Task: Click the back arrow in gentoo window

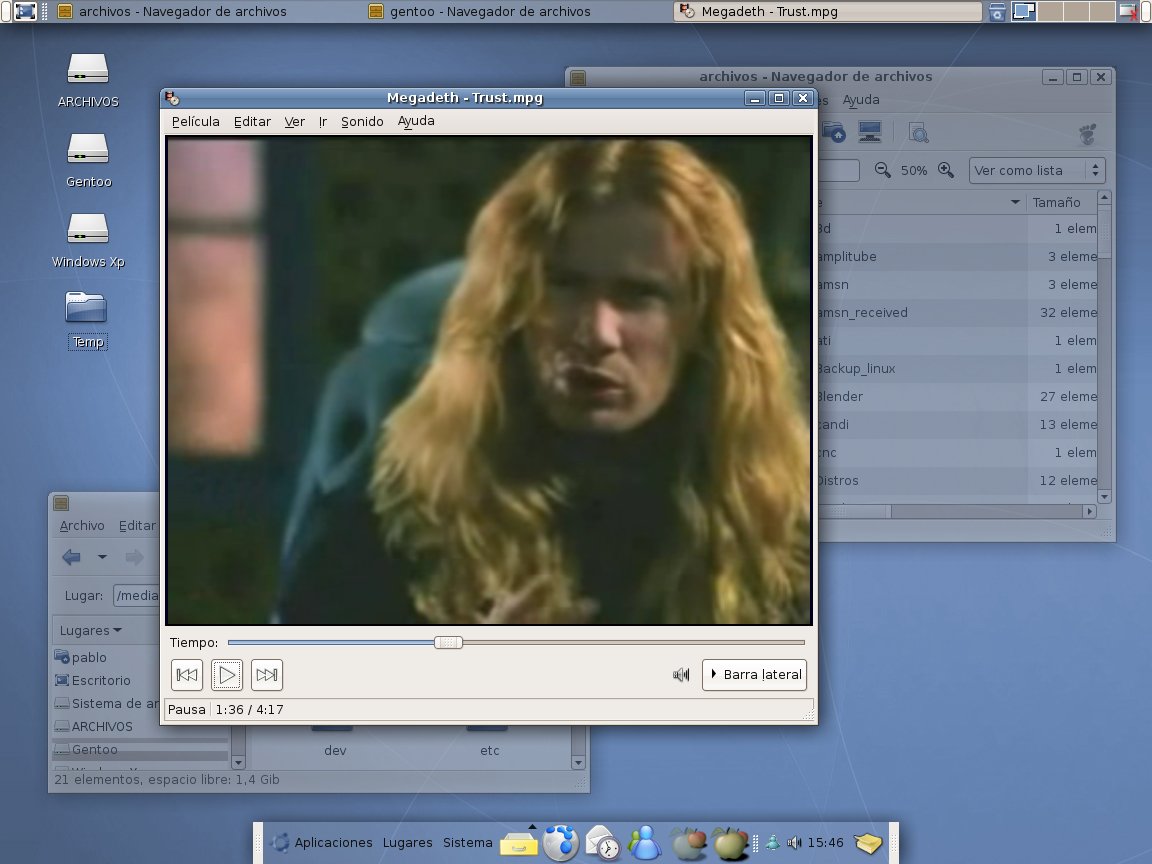Action: pos(71,557)
